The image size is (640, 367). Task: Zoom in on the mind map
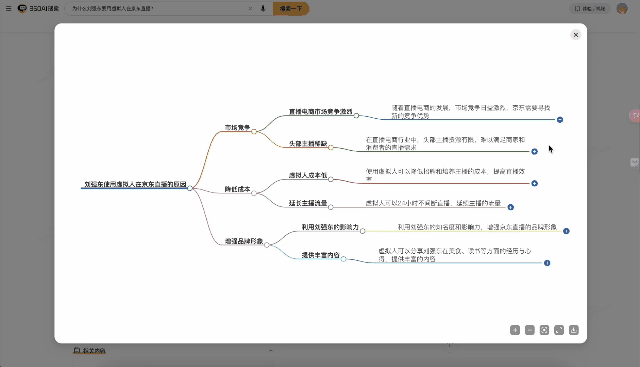(515, 330)
